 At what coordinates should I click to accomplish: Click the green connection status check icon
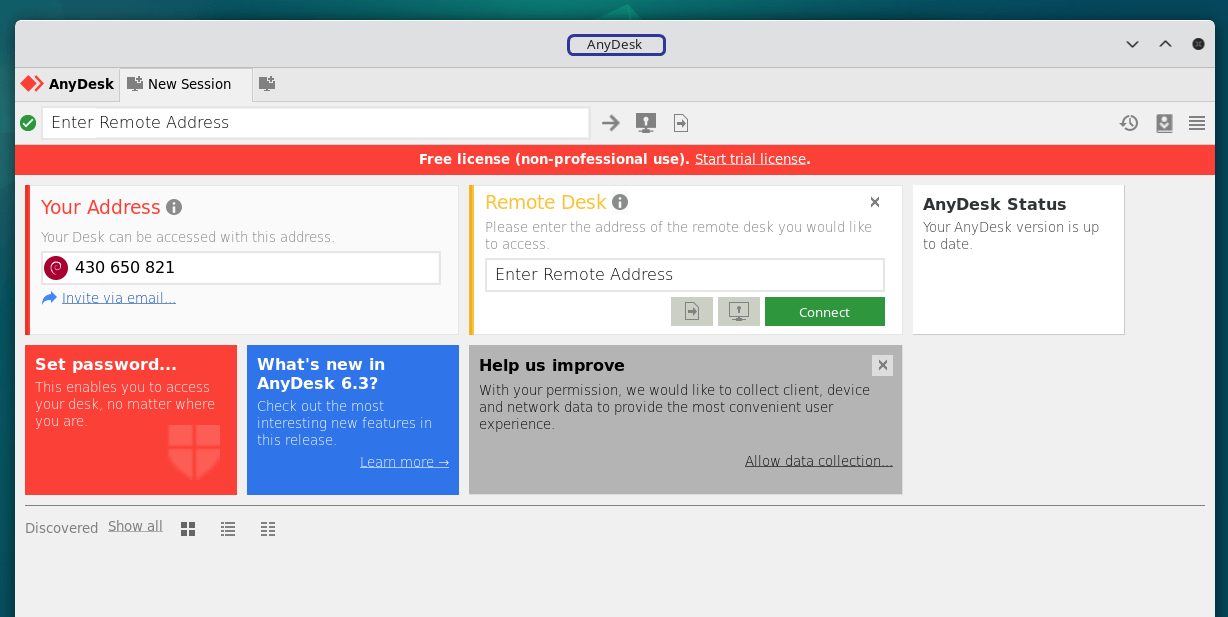pos(28,123)
